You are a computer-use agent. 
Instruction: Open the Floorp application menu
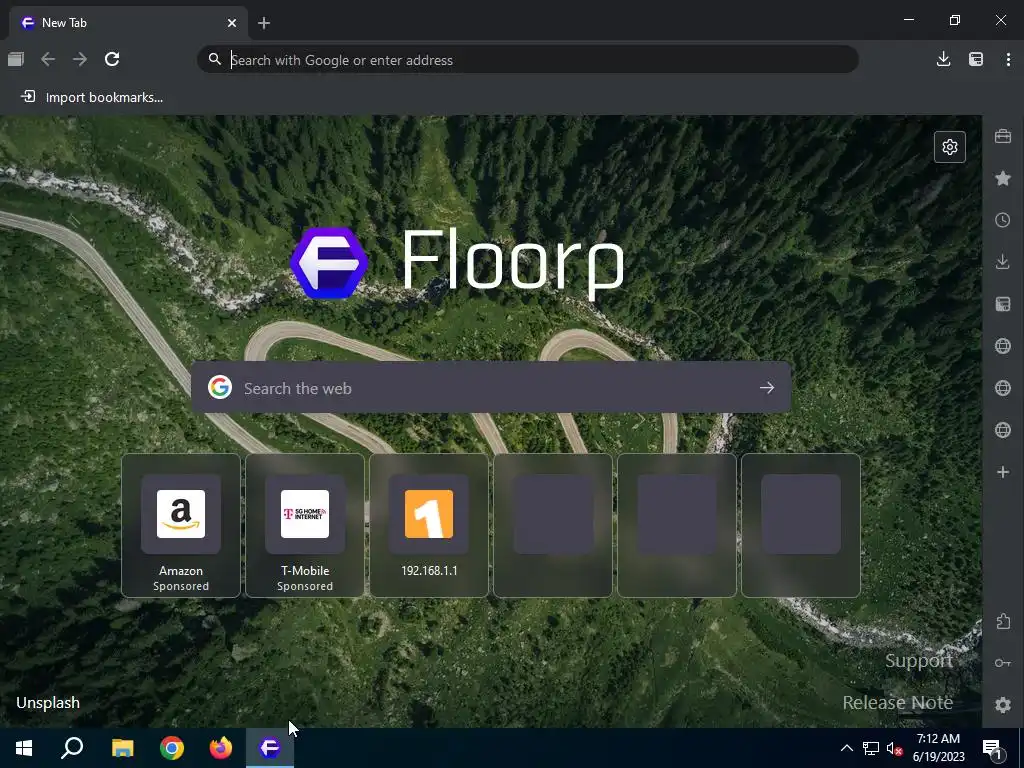(x=1008, y=59)
